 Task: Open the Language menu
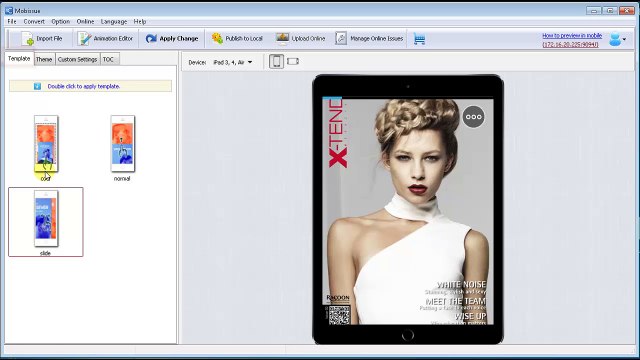[x=114, y=22]
